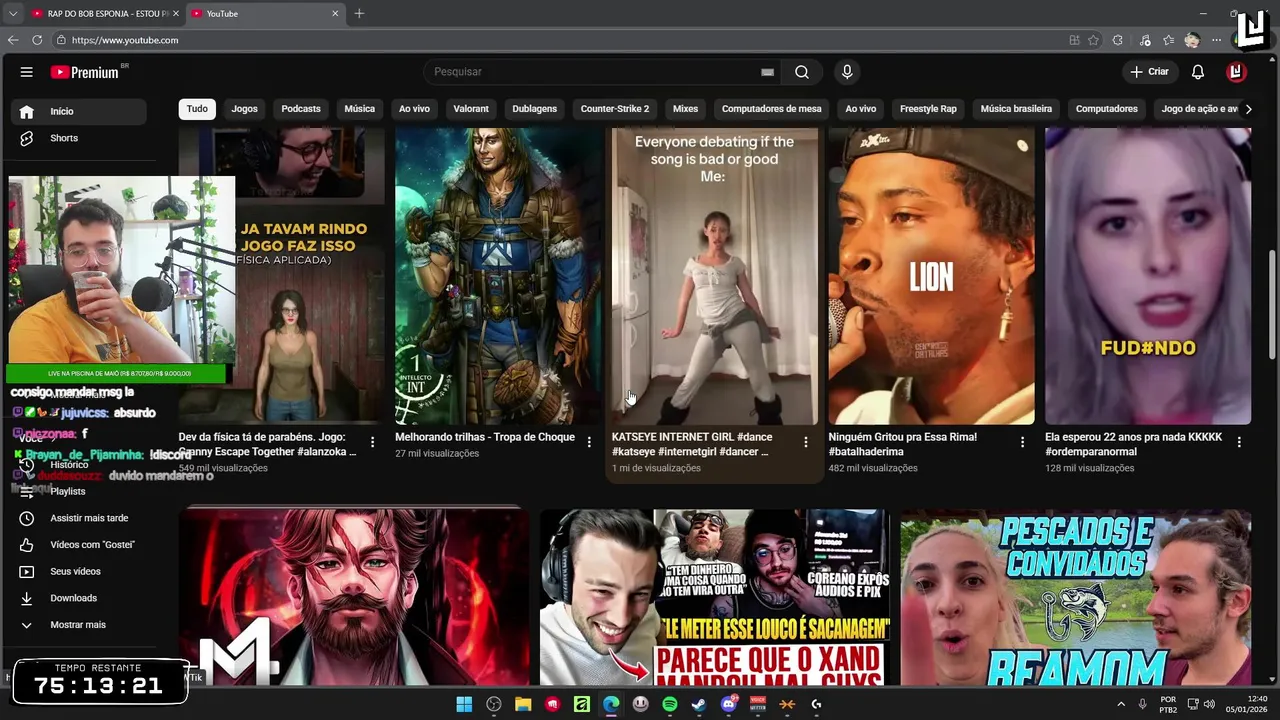The width and height of the screenshot is (1280, 720).
Task: Click the search magnifier button
Action: pos(802,72)
